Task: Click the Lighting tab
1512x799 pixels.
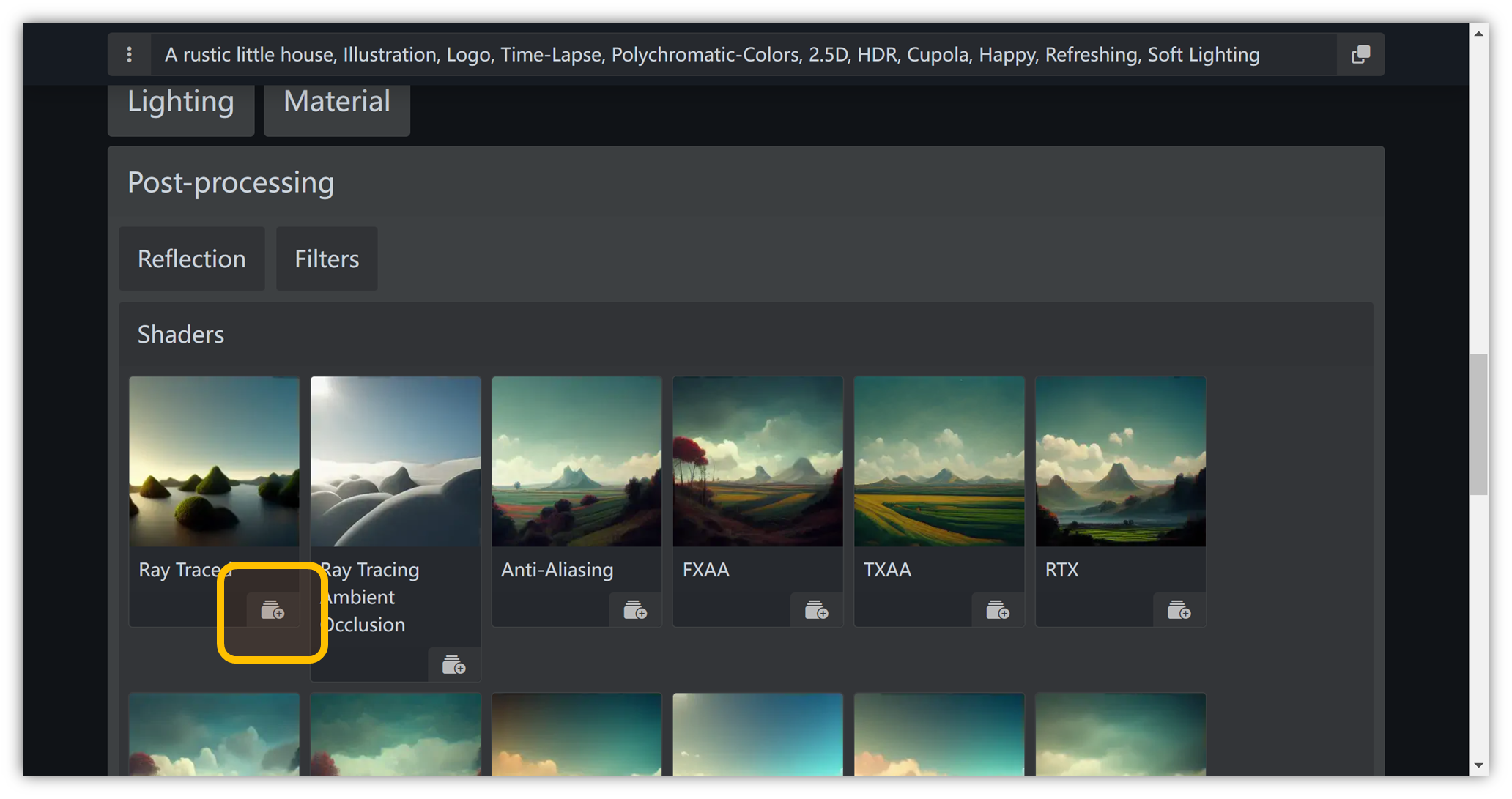Action: click(x=181, y=100)
